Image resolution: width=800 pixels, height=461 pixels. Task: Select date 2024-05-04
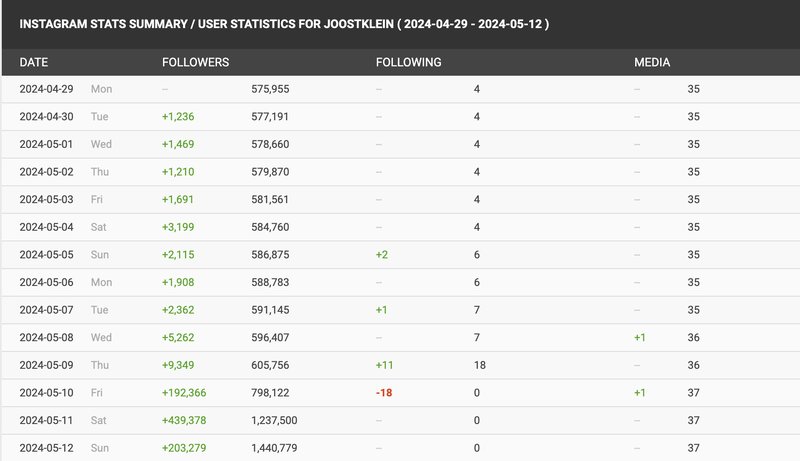46,227
